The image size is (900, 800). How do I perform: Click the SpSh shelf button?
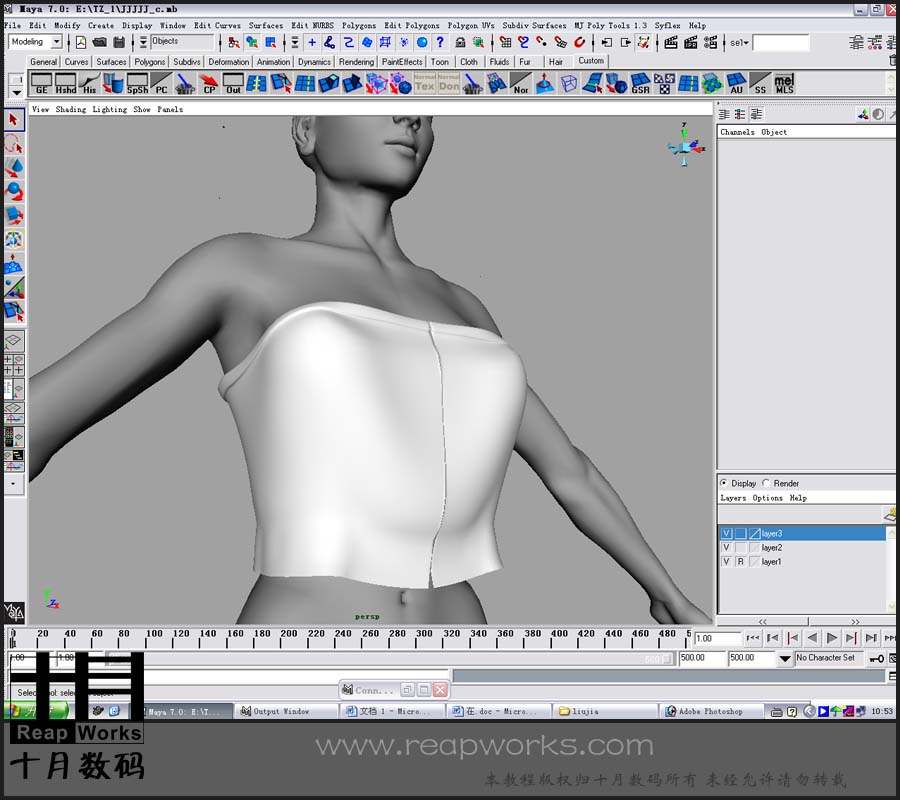[137, 84]
